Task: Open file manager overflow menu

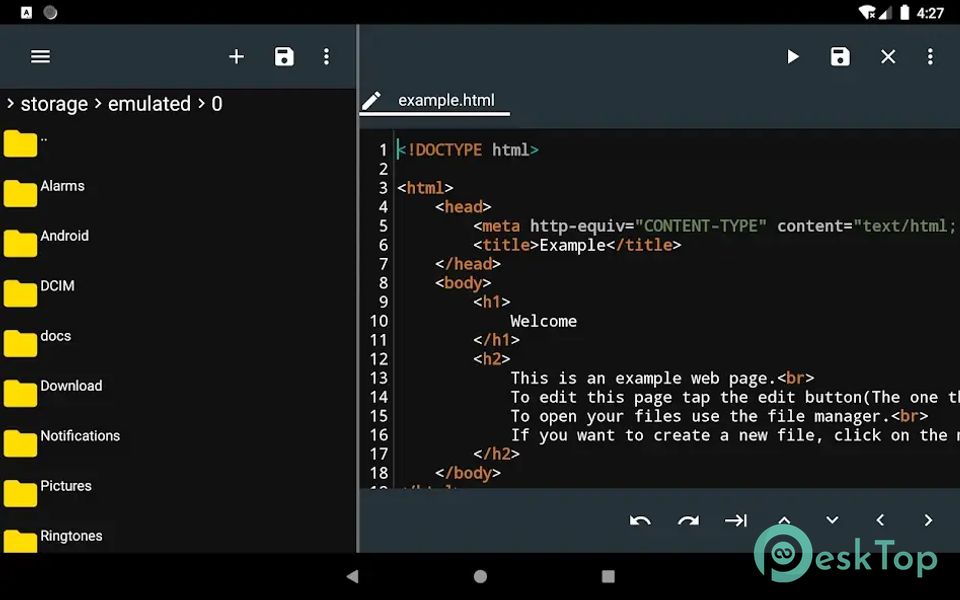Action: [x=326, y=57]
